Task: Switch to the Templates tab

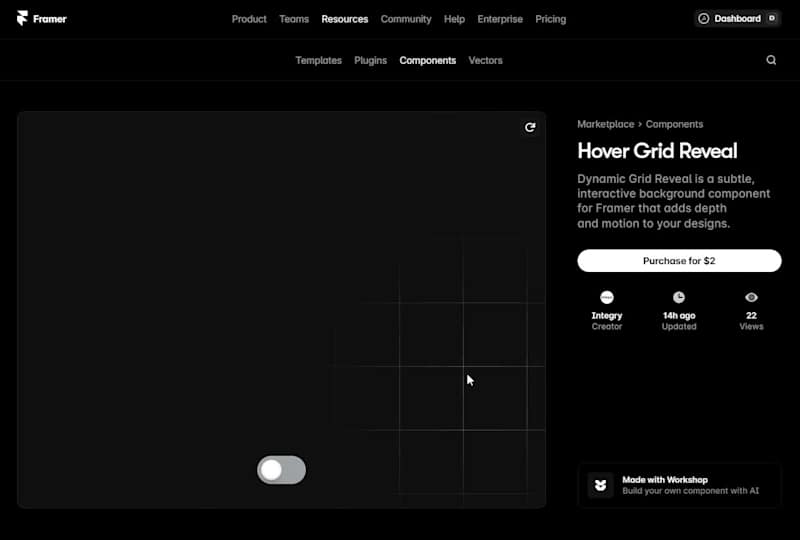Action: [318, 60]
